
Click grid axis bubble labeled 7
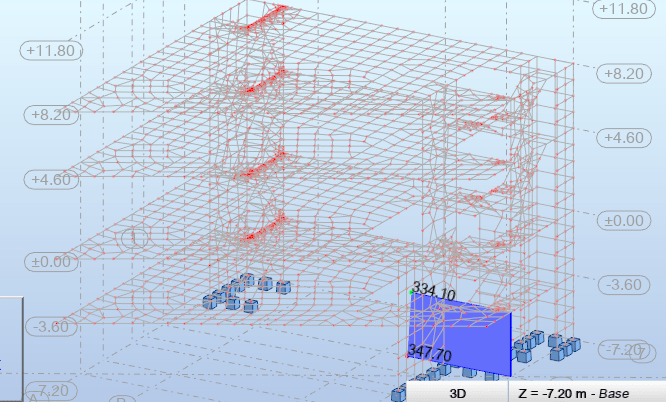[x=643, y=352]
